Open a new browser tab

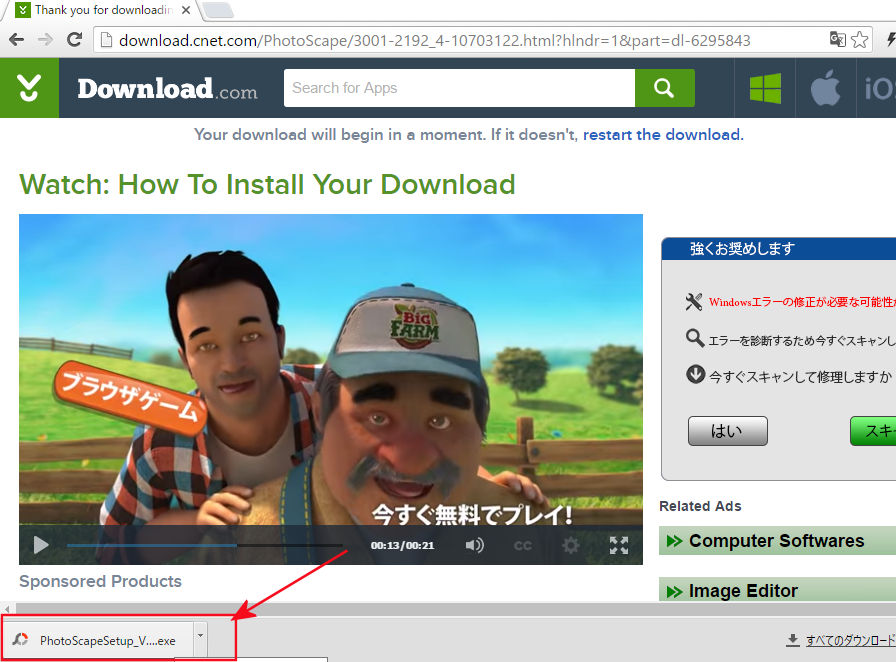(x=218, y=10)
